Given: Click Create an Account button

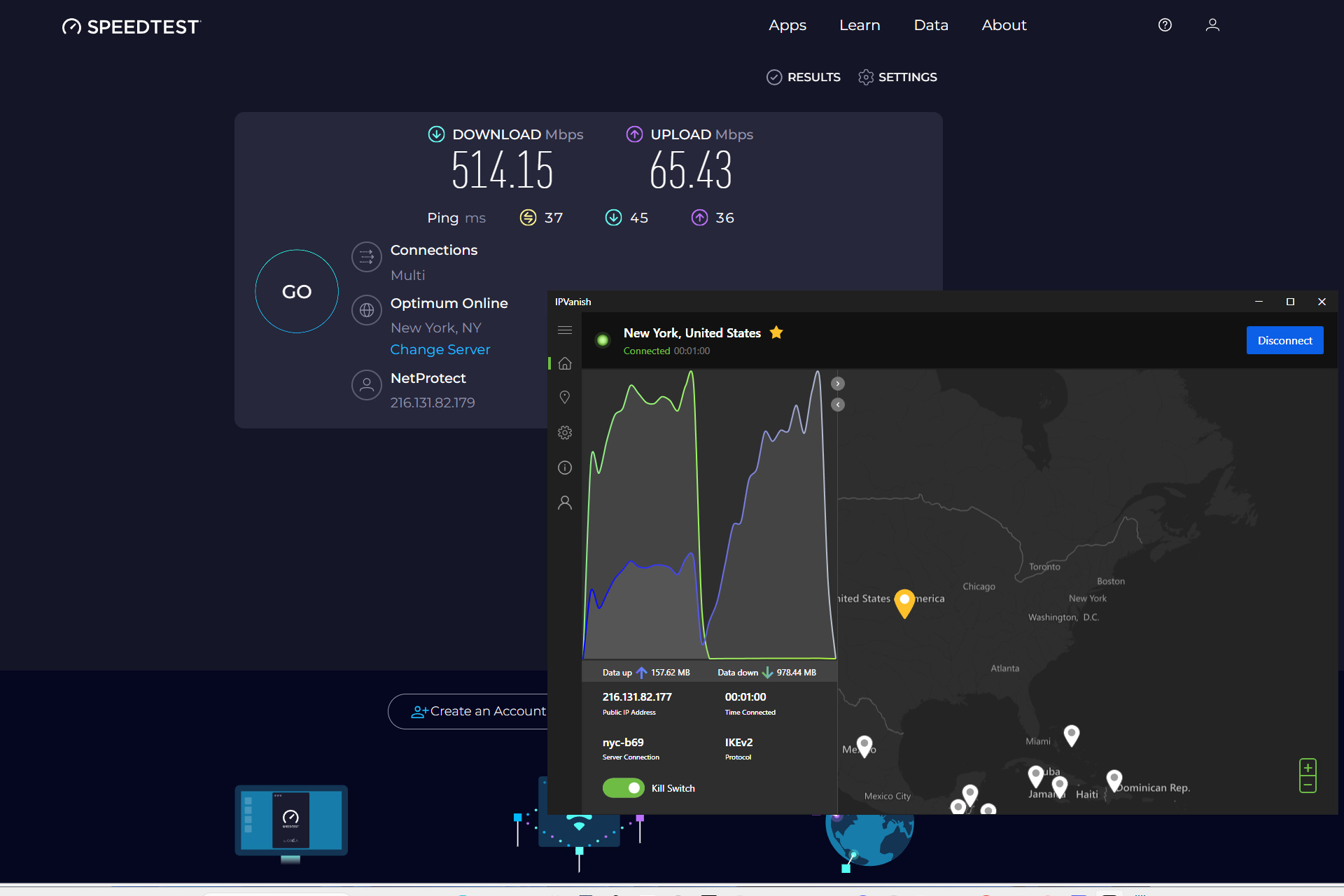Looking at the screenshot, I should pos(477,711).
